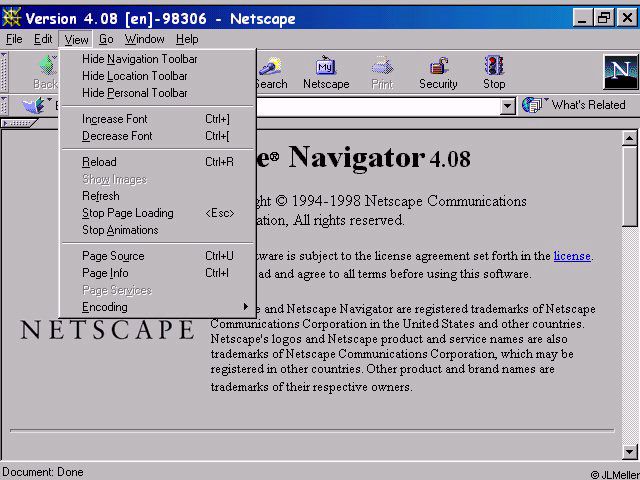Restore down the Netscape window

tap(604, 18)
